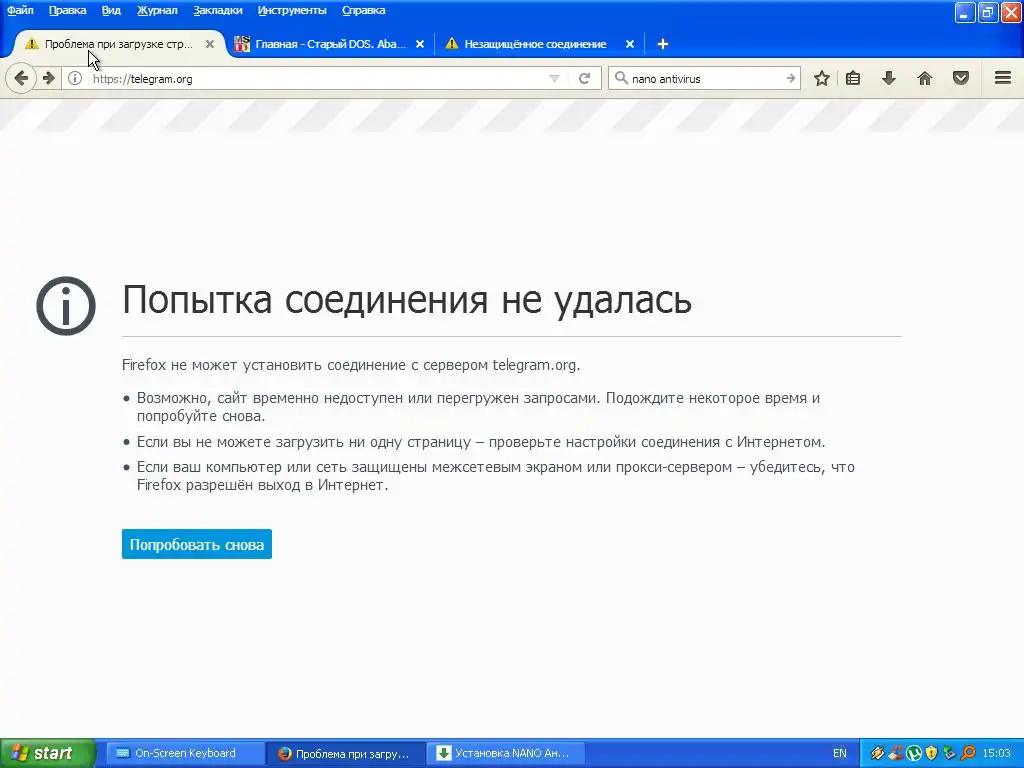Viewport: 1024px width, 768px height.
Task: Open the Журнал menu
Action: [x=157, y=10]
